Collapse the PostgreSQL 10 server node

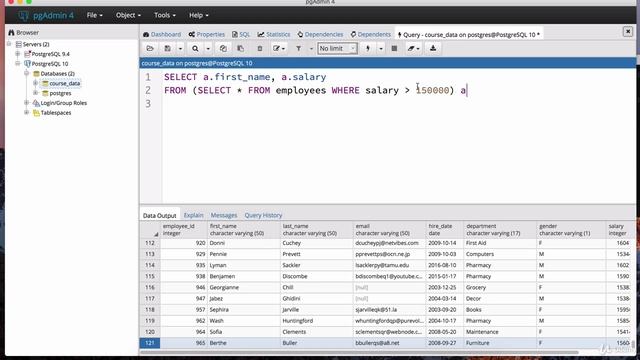(18, 64)
